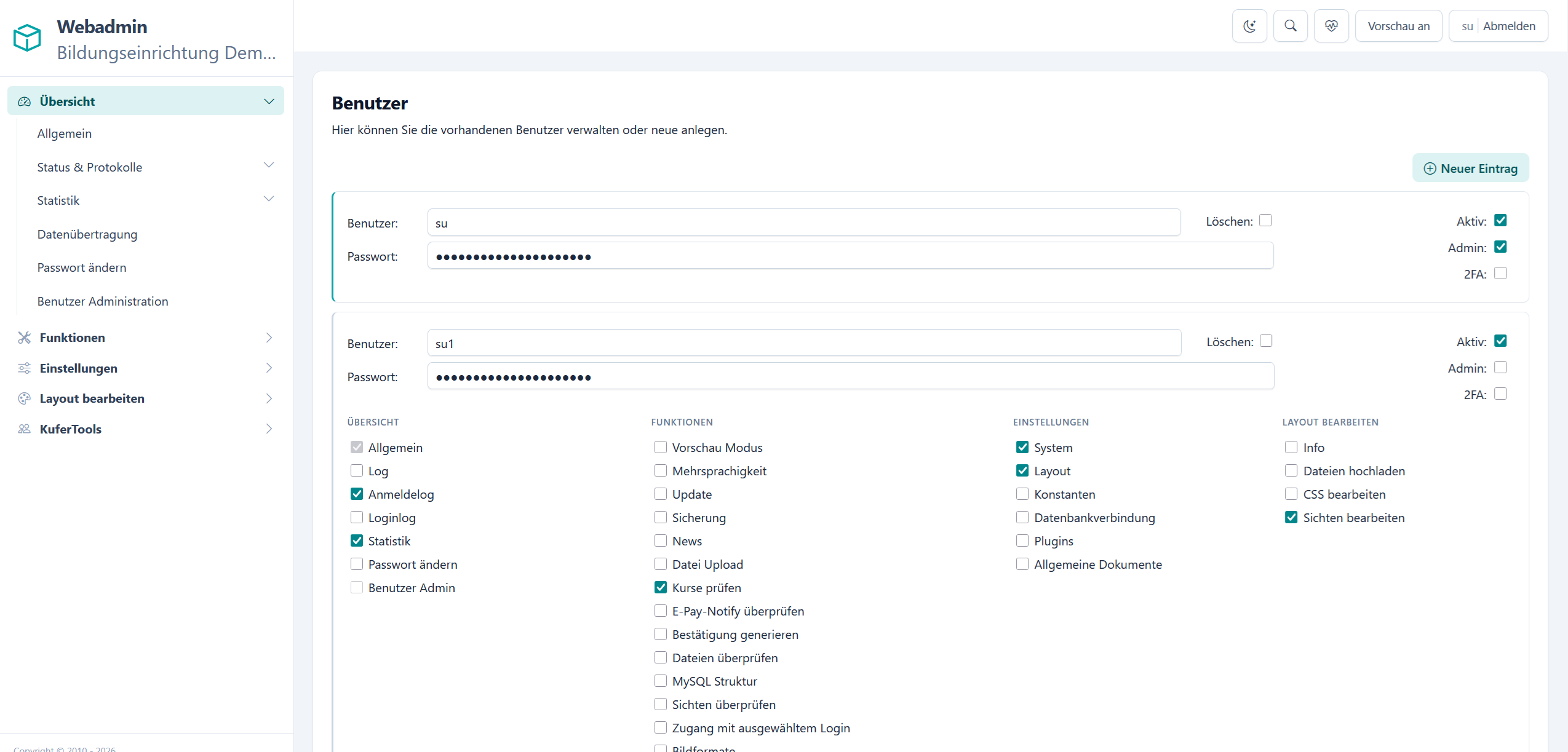Check the Vorschau Modus permission

coord(661,447)
